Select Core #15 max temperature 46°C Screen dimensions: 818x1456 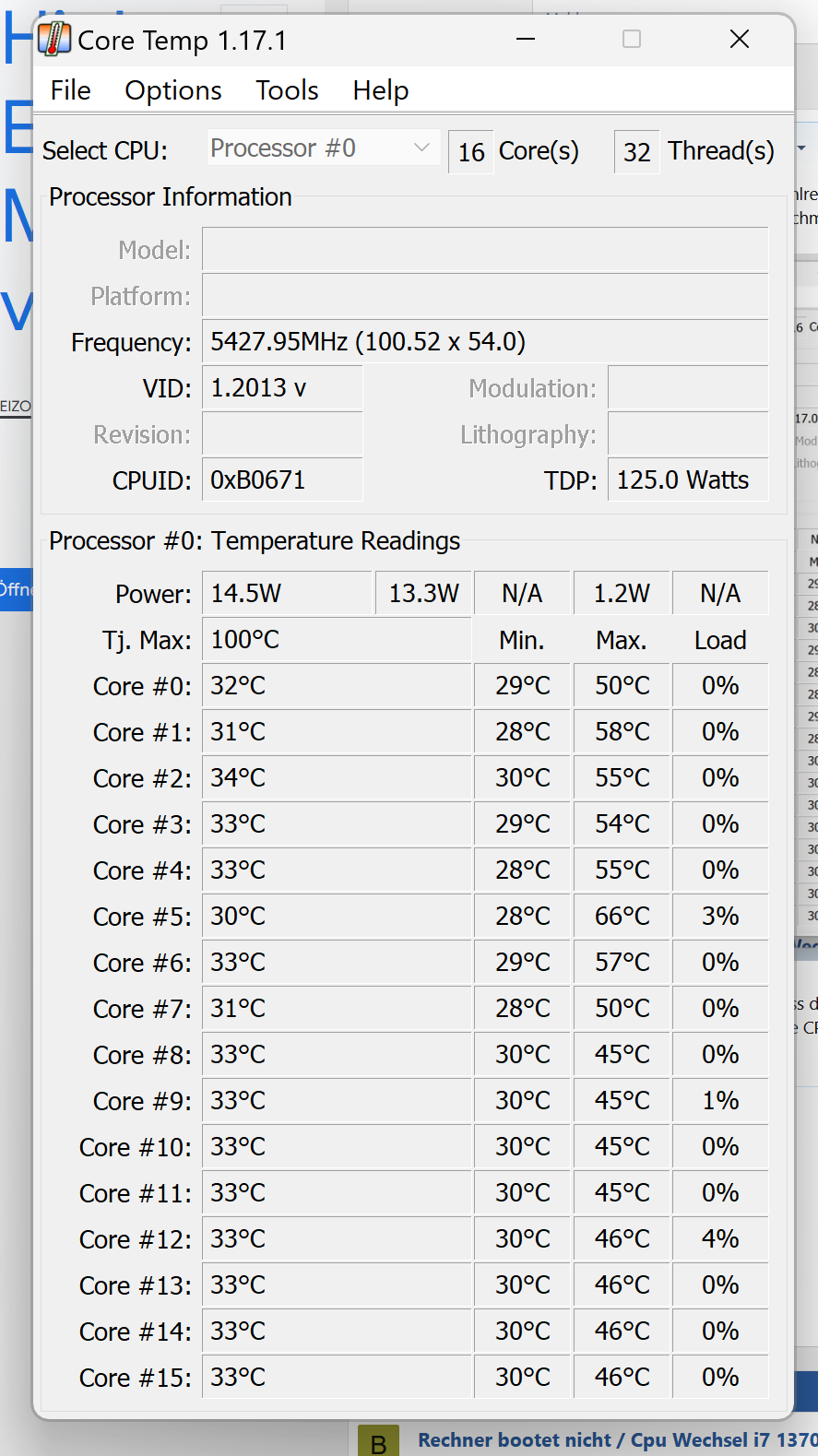point(622,1378)
